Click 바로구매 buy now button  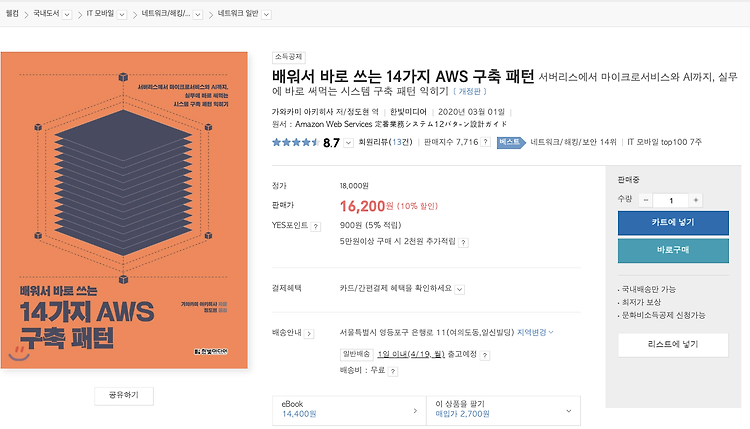(x=673, y=251)
